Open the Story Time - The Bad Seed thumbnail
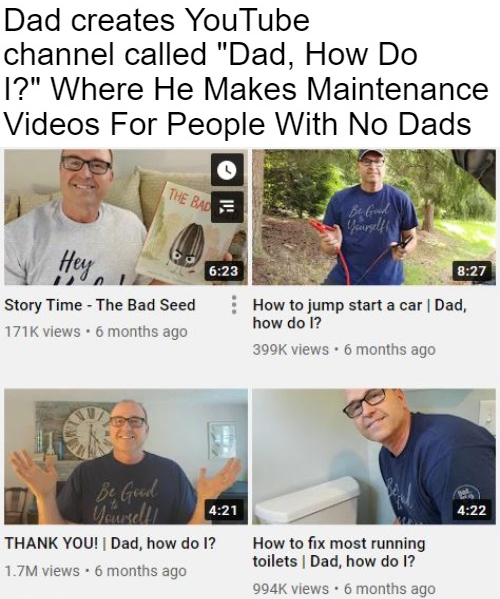 126,217
